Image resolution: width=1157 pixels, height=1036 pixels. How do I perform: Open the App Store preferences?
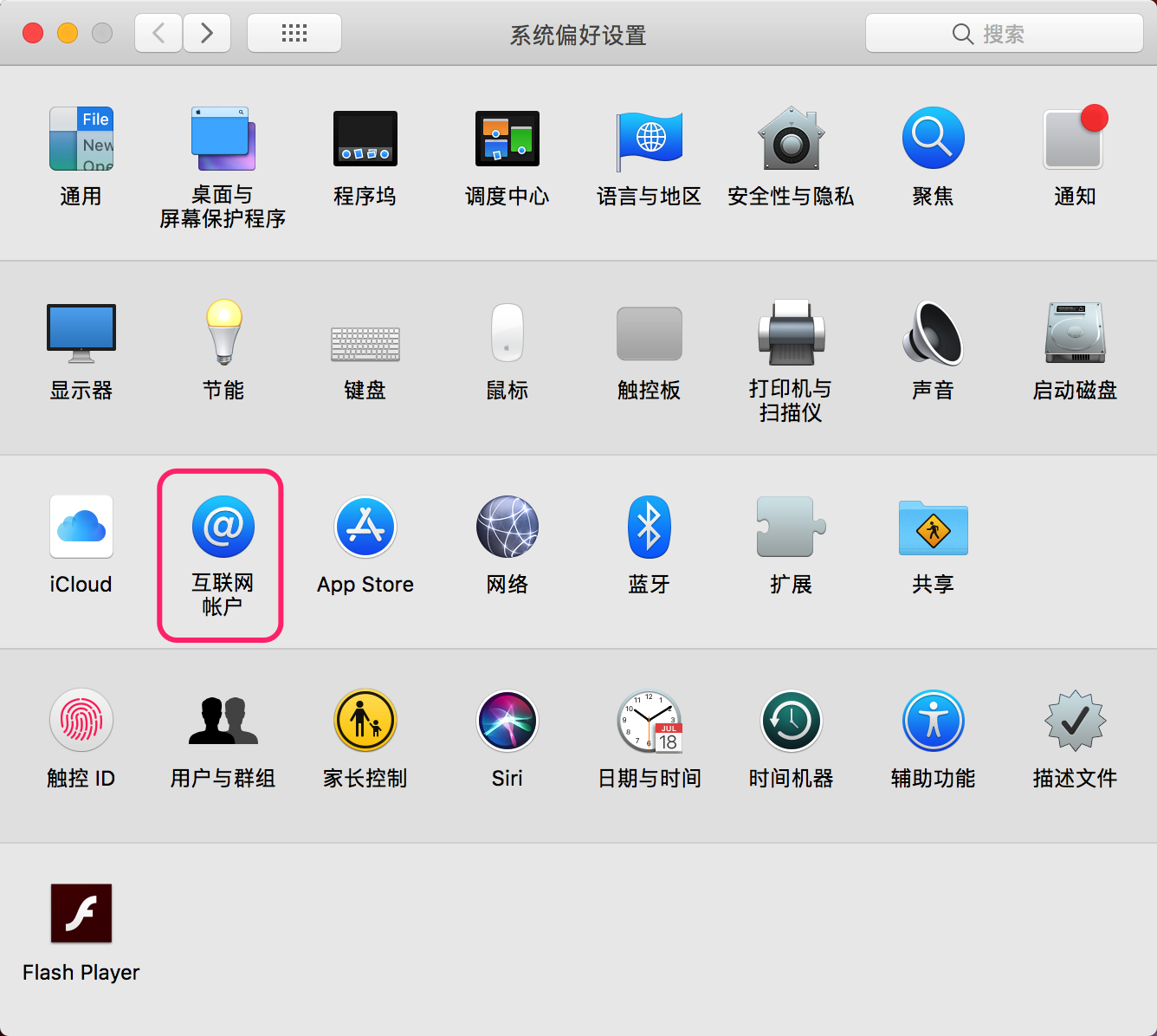coord(365,528)
